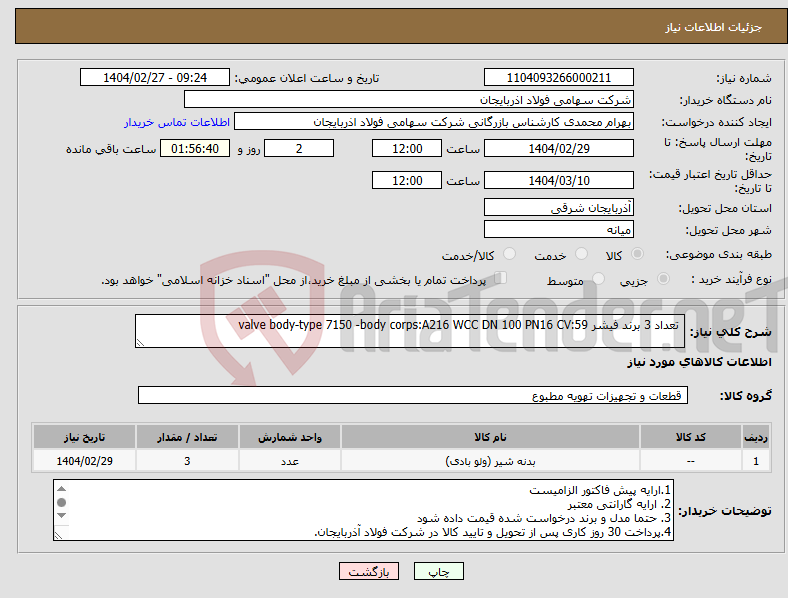The width and height of the screenshot is (788, 598).
Task: Click the delivery city field میانه
Action: coord(558,229)
